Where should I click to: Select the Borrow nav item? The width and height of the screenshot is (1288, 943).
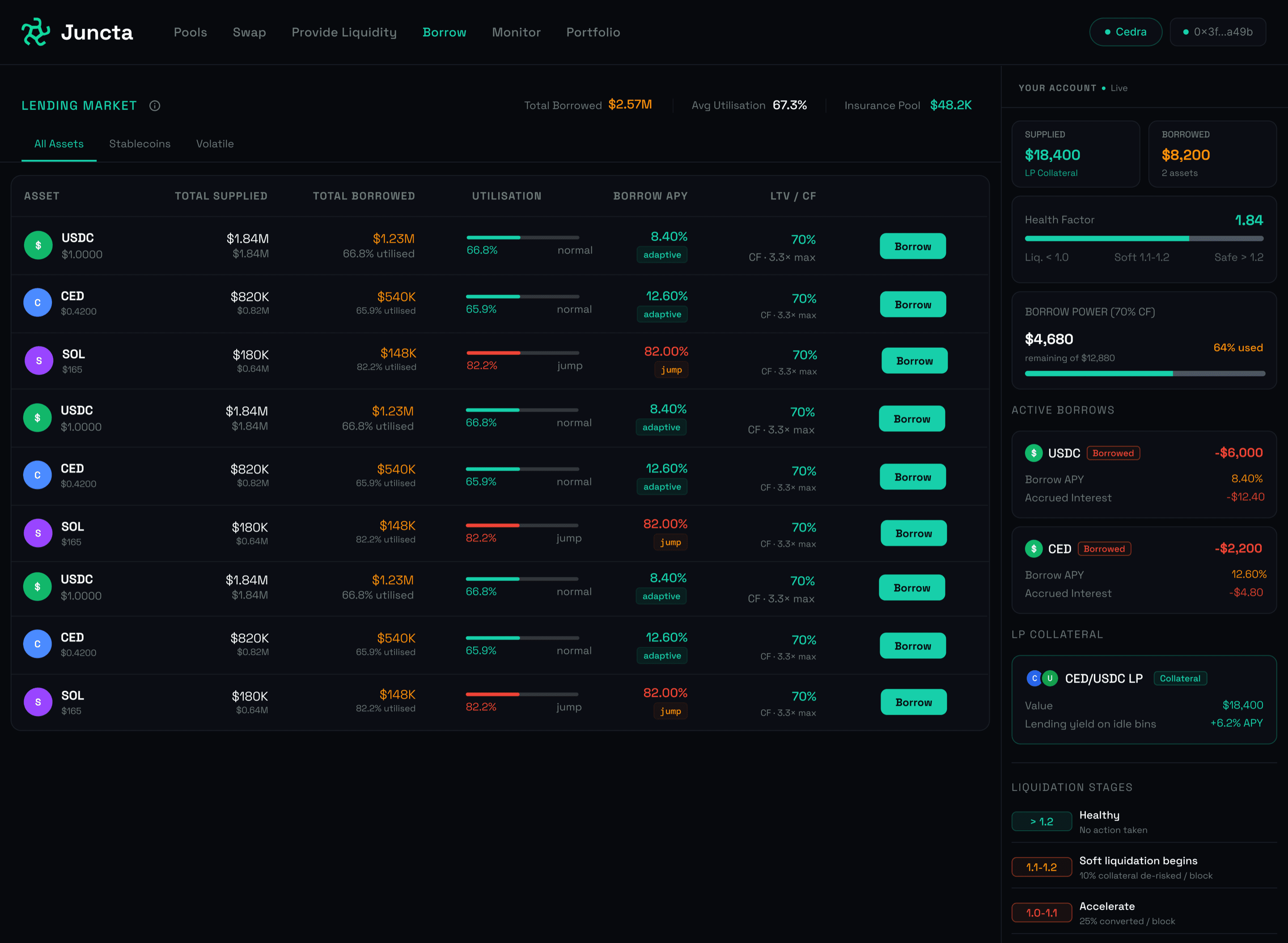(x=444, y=33)
